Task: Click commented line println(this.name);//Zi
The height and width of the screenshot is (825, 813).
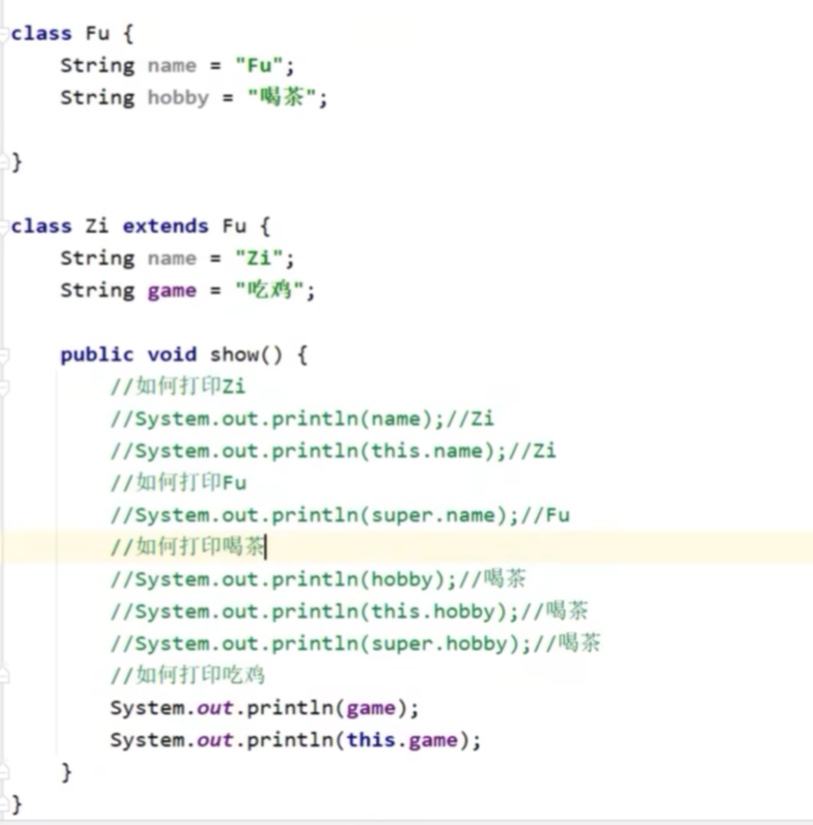Action: pos(333,451)
